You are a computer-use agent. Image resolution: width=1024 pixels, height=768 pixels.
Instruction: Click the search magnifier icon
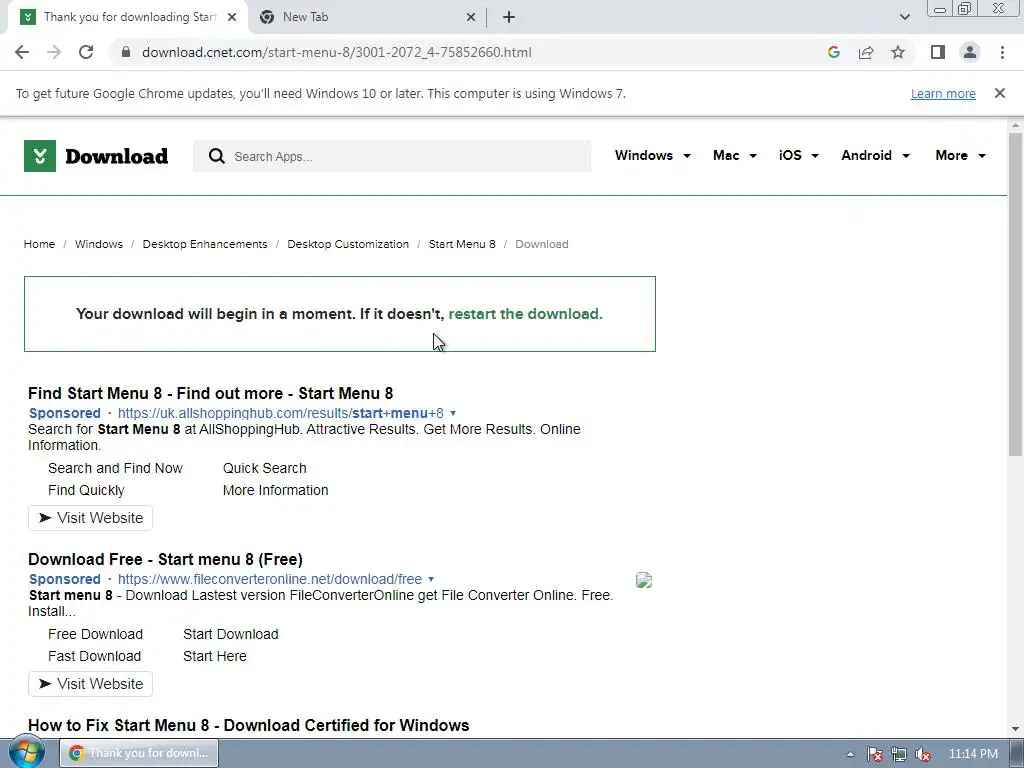click(217, 156)
